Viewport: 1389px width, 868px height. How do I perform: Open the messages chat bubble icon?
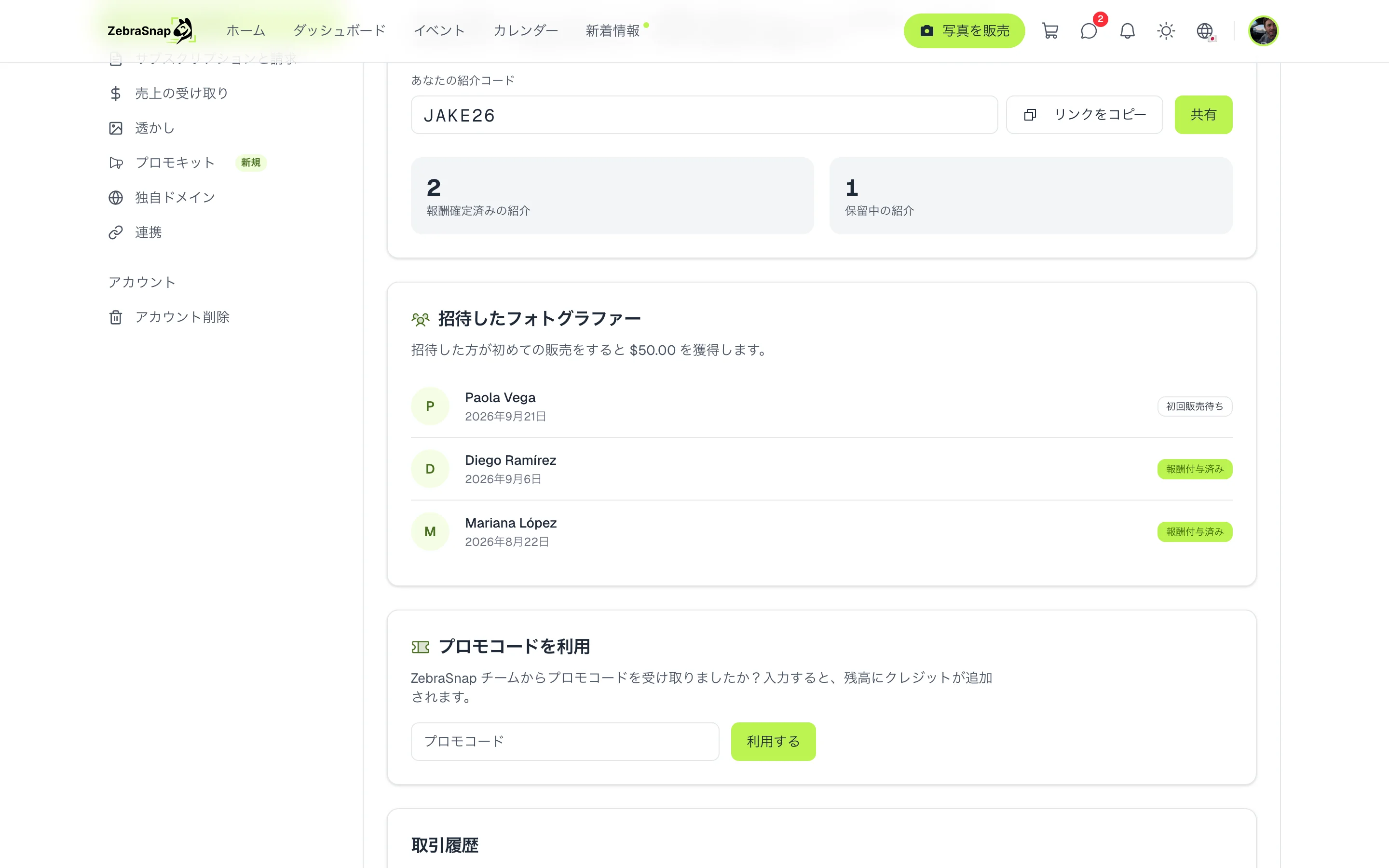1088,31
